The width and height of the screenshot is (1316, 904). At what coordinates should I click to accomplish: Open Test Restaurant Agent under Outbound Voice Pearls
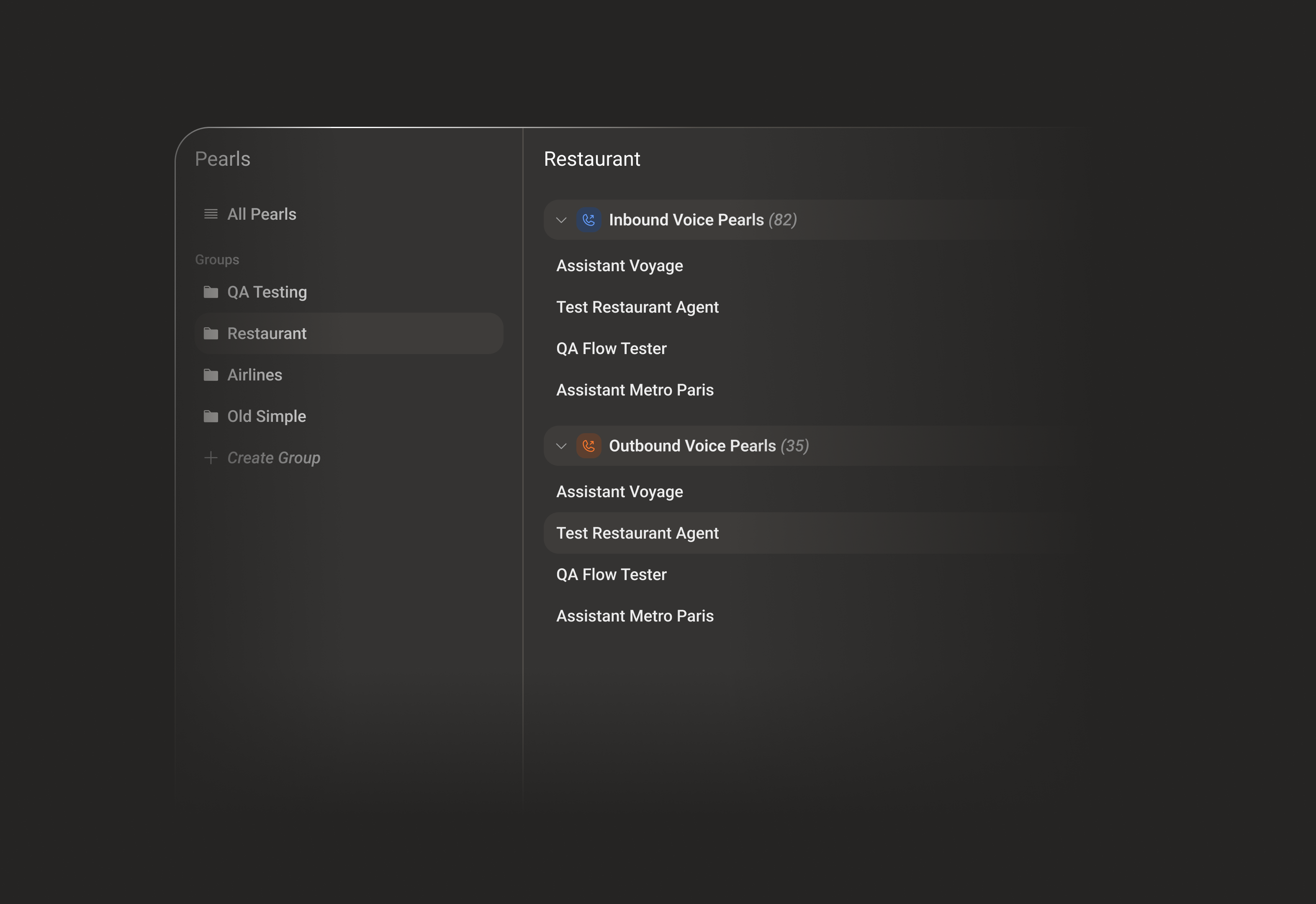(637, 533)
